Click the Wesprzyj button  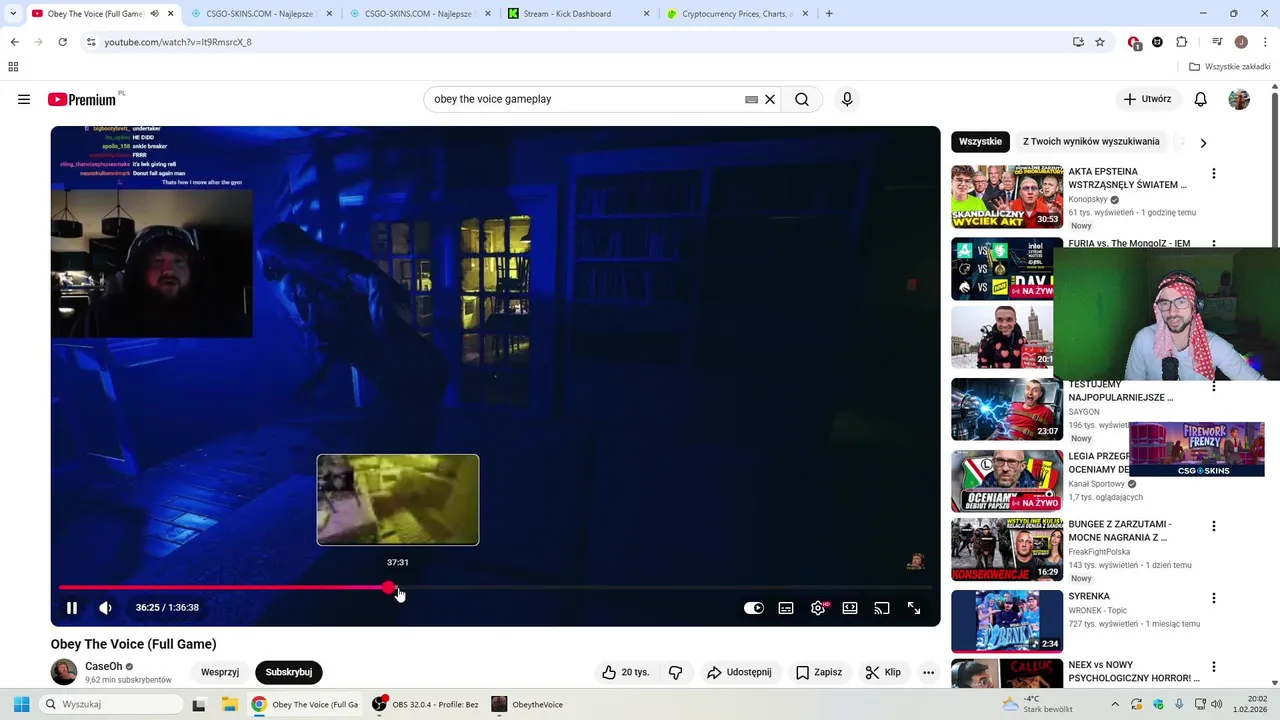pos(220,672)
